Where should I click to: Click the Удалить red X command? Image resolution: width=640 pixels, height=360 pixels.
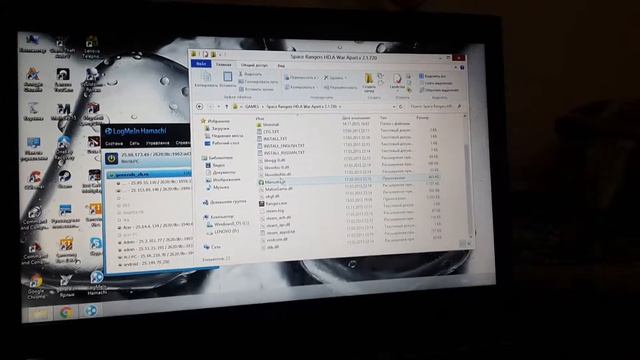[x=336, y=78]
